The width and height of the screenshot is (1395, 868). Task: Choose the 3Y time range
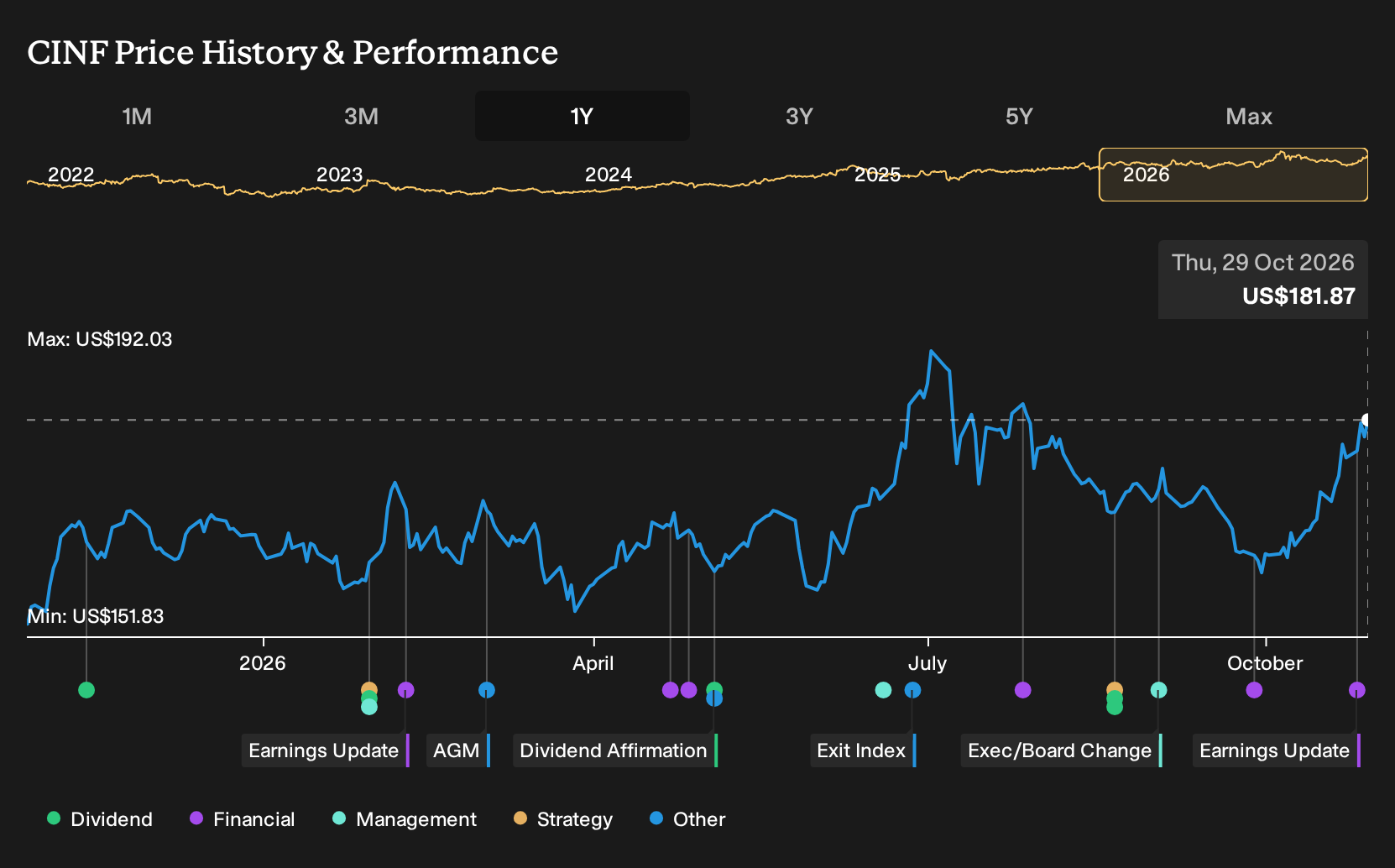[x=799, y=116]
